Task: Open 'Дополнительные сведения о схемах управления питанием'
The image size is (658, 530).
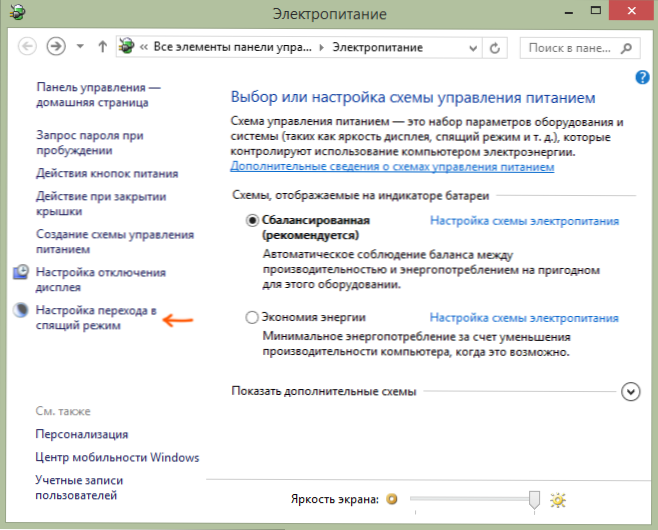Action: [392, 167]
